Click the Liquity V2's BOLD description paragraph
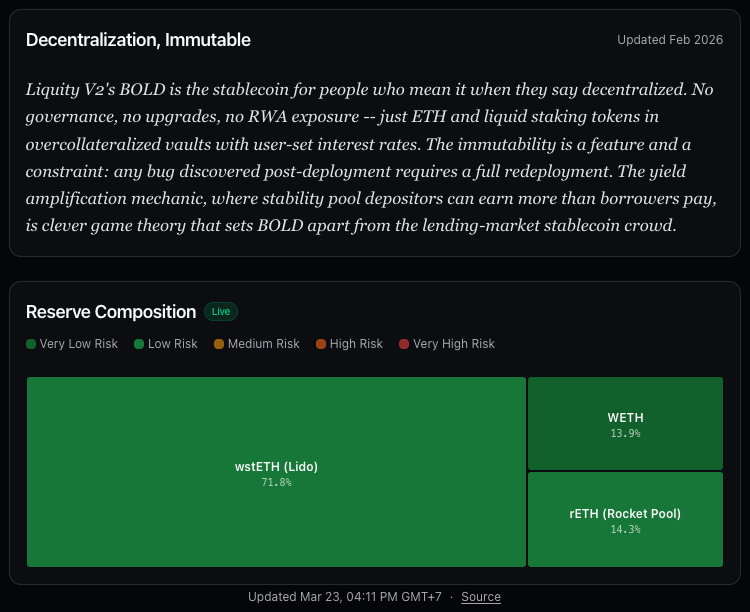This screenshot has height=612, width=750. tap(371, 157)
